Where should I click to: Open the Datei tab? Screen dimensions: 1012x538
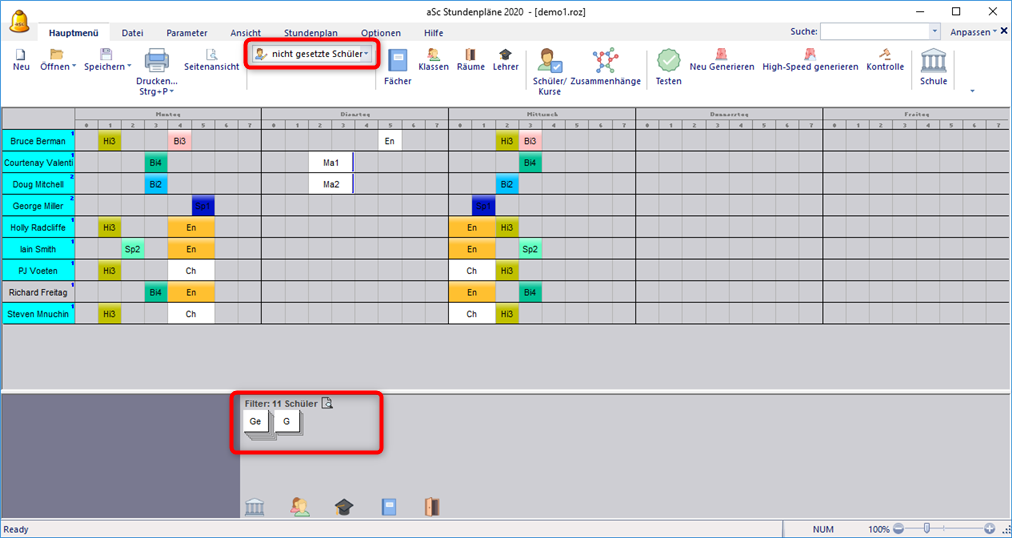133,33
